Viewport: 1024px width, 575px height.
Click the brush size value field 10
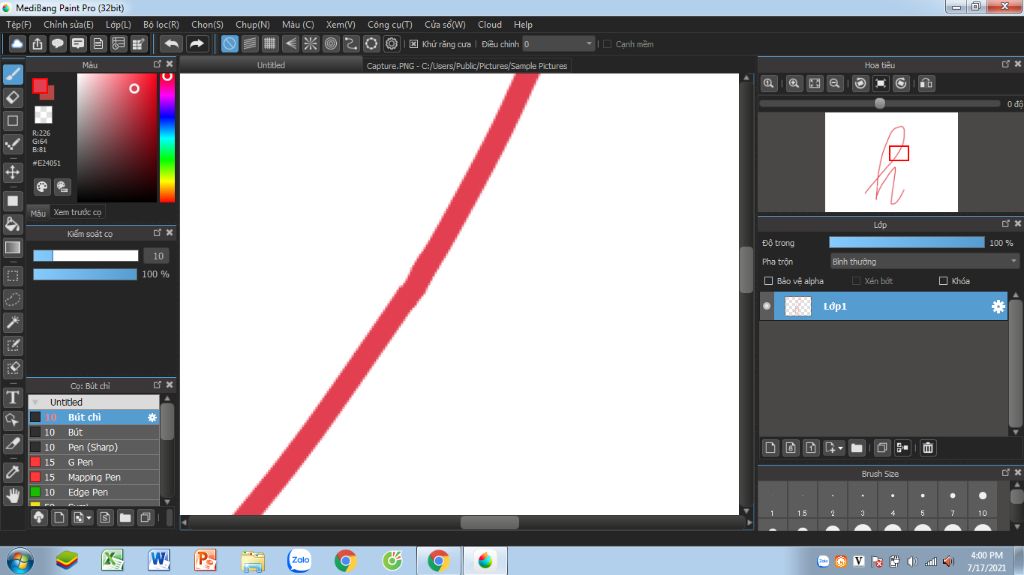(157, 256)
